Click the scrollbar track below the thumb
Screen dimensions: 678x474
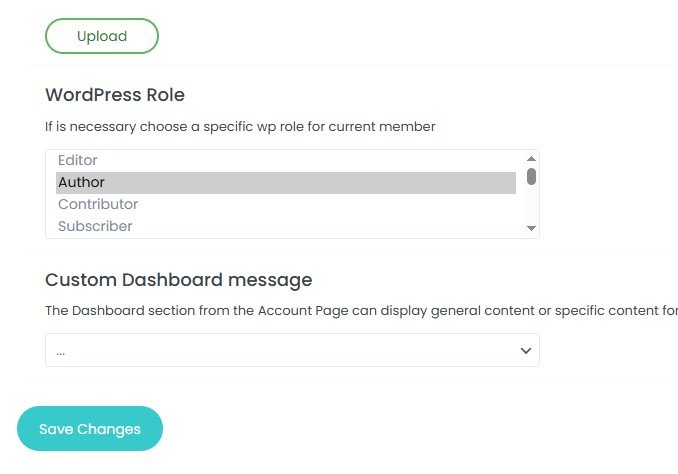[532, 206]
